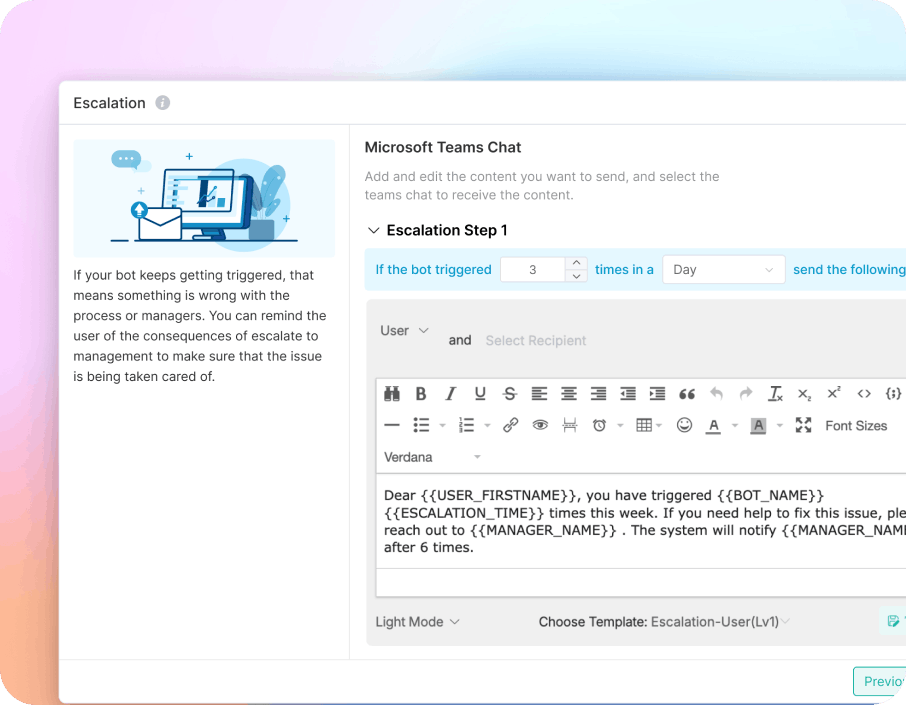Open find and replace binoculars icon
The image size is (906, 705).
(392, 394)
